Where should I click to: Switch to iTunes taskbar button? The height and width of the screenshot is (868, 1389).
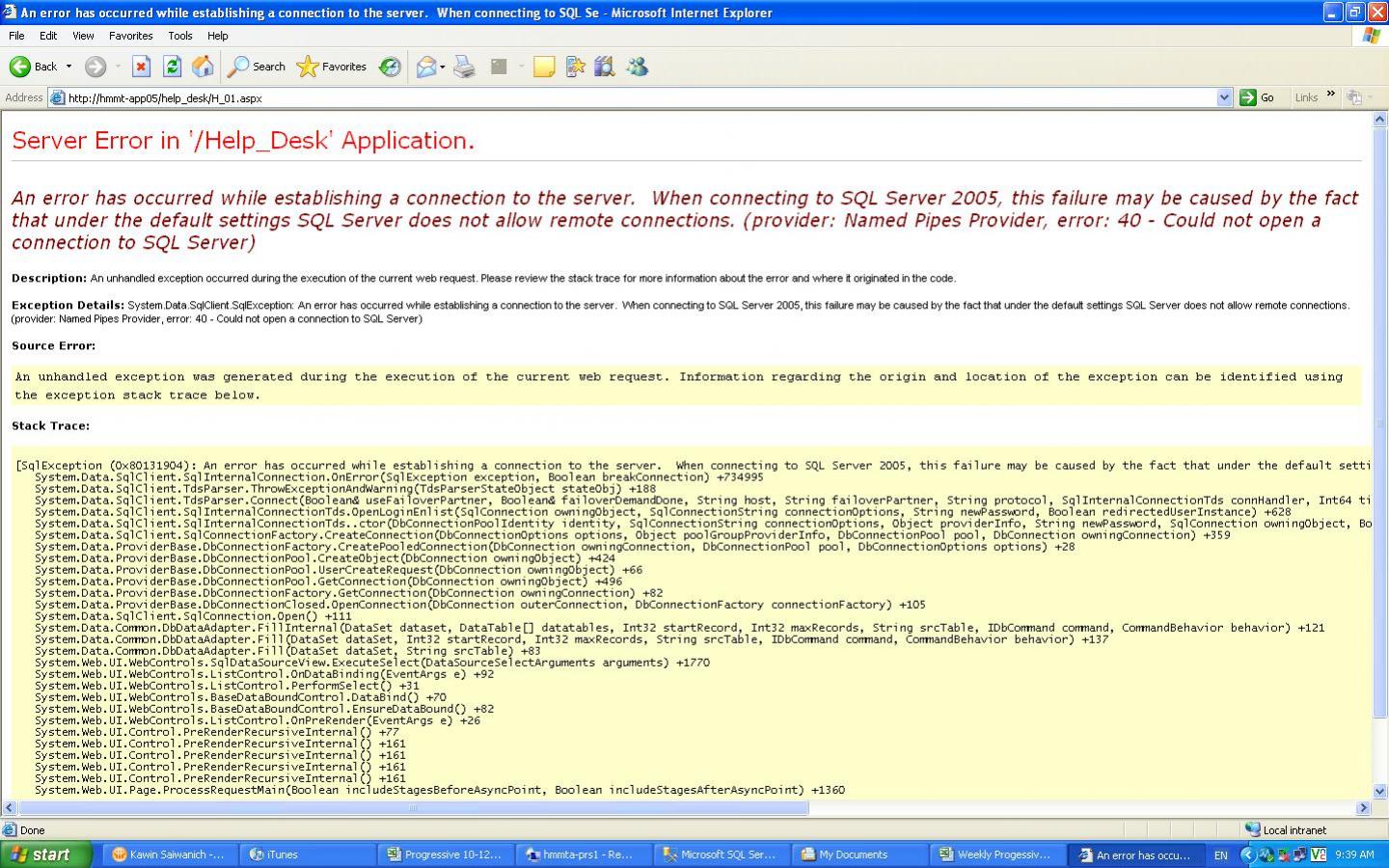pos(308,854)
